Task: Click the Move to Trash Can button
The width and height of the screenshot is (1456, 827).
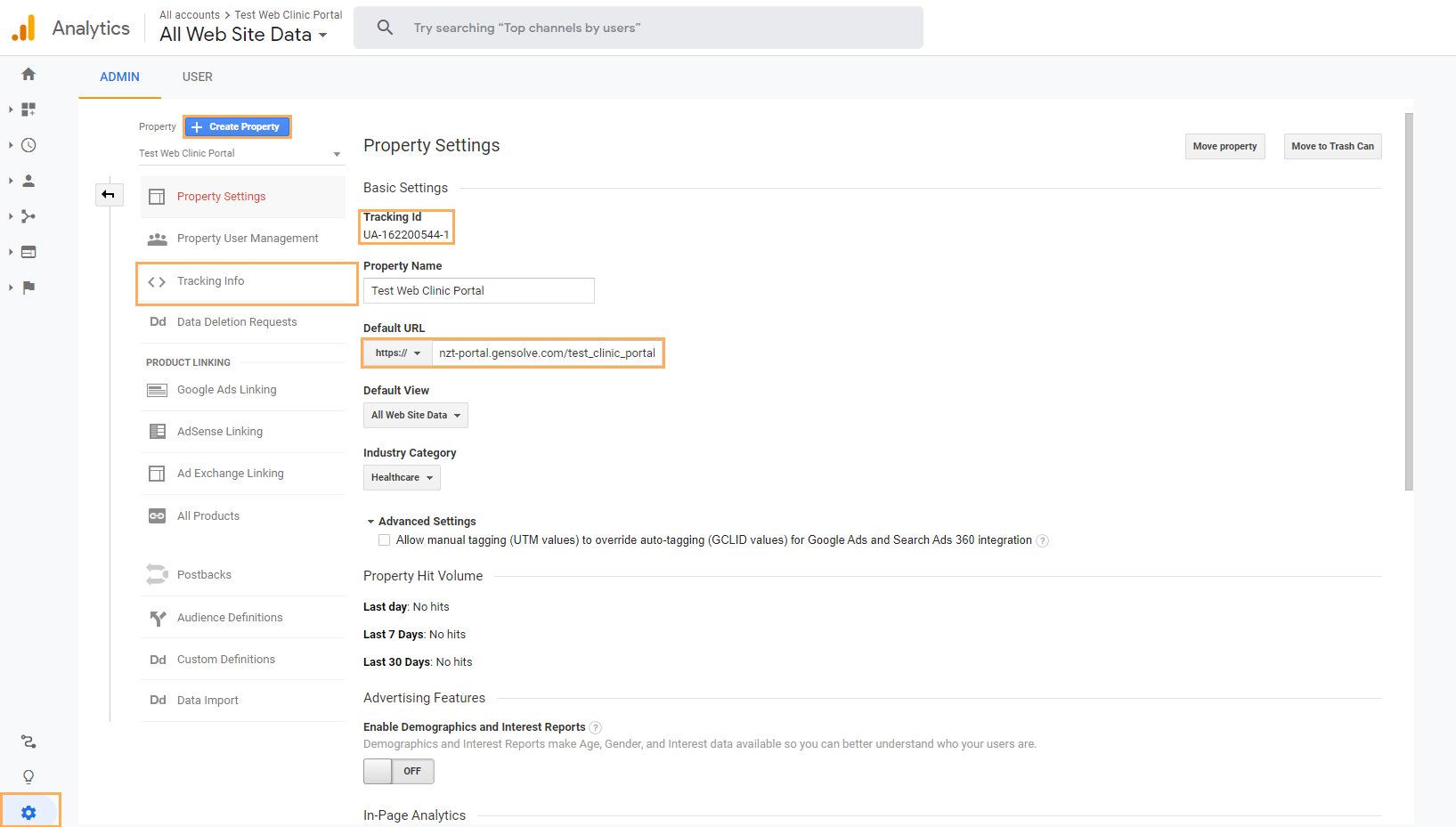Action: (x=1332, y=147)
